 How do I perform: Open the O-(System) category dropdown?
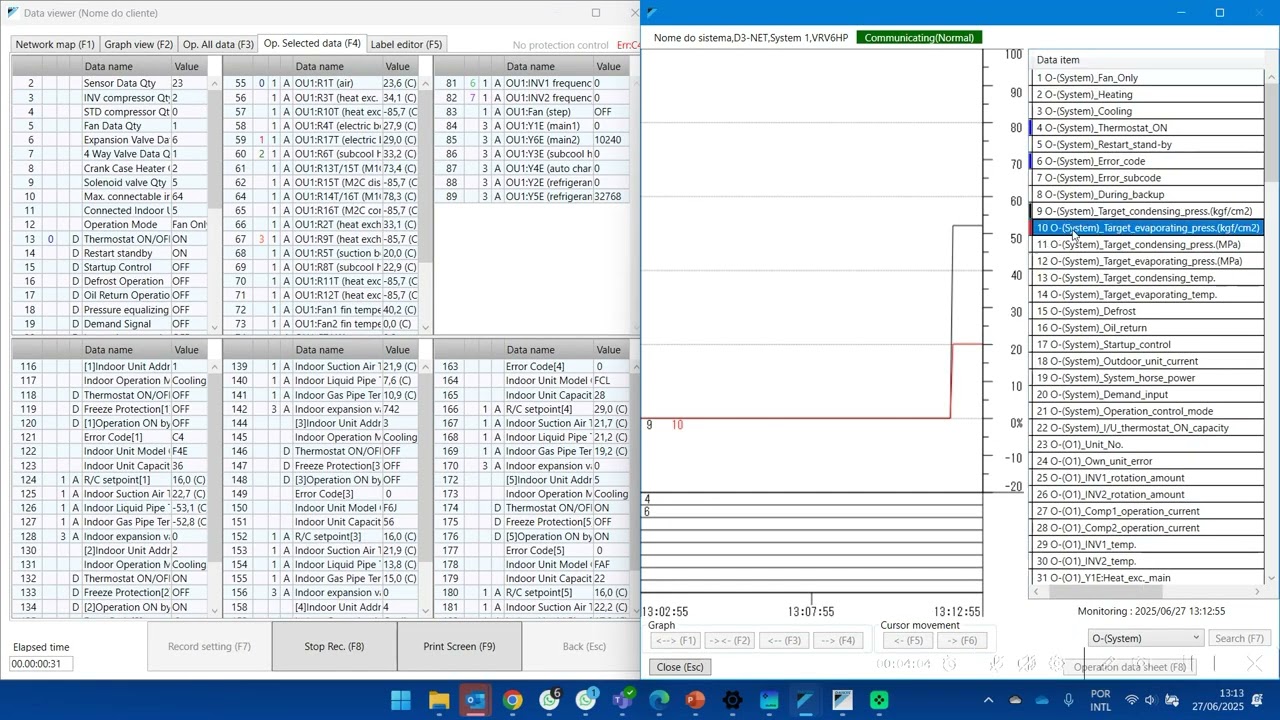coord(1145,638)
